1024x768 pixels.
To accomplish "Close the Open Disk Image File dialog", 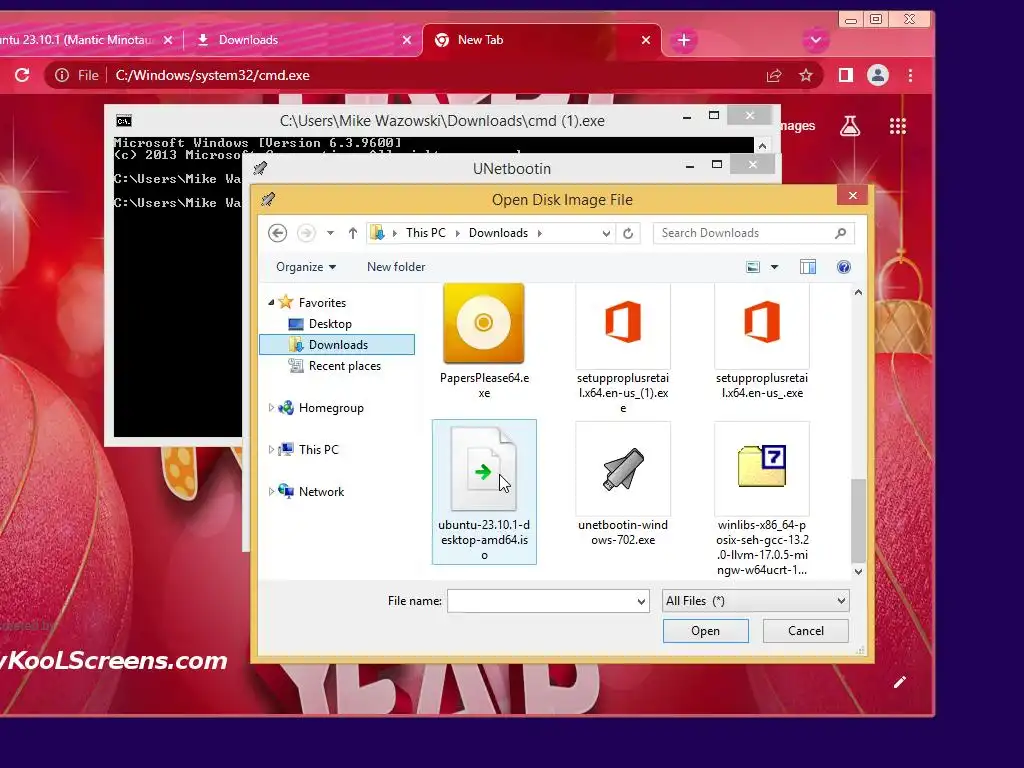I will 852,196.
